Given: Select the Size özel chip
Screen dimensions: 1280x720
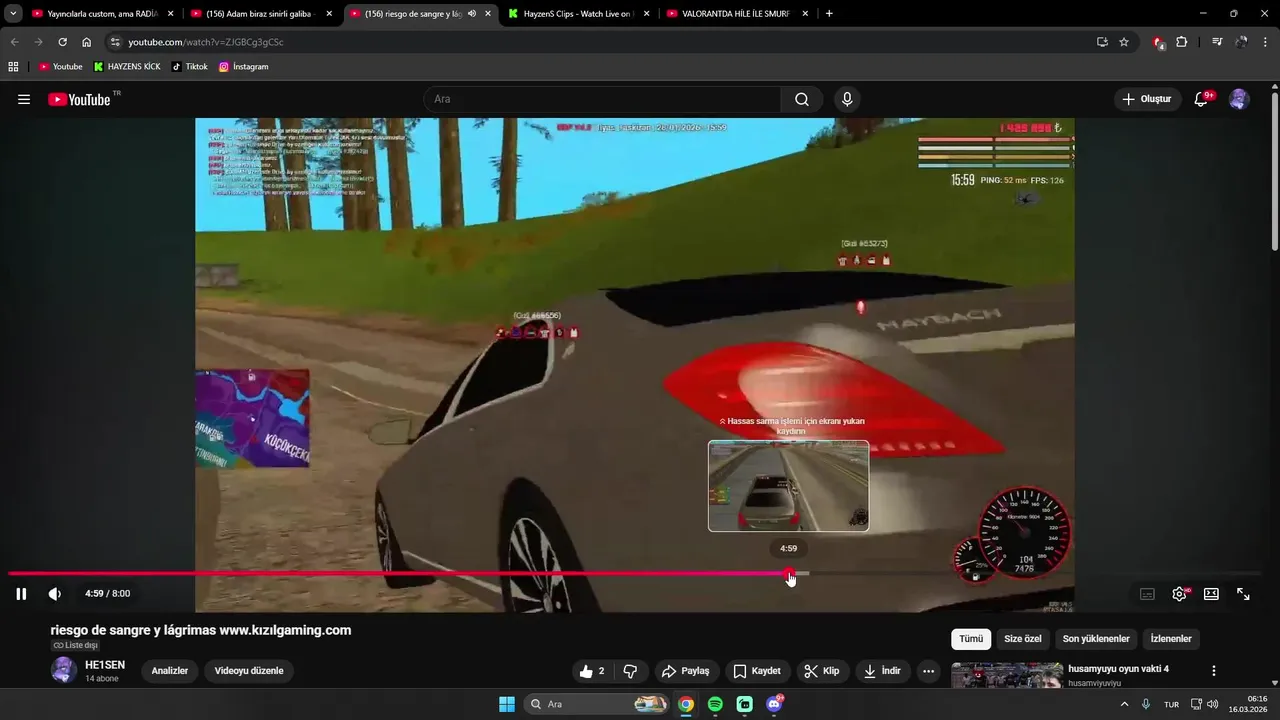Looking at the screenshot, I should click(1023, 639).
